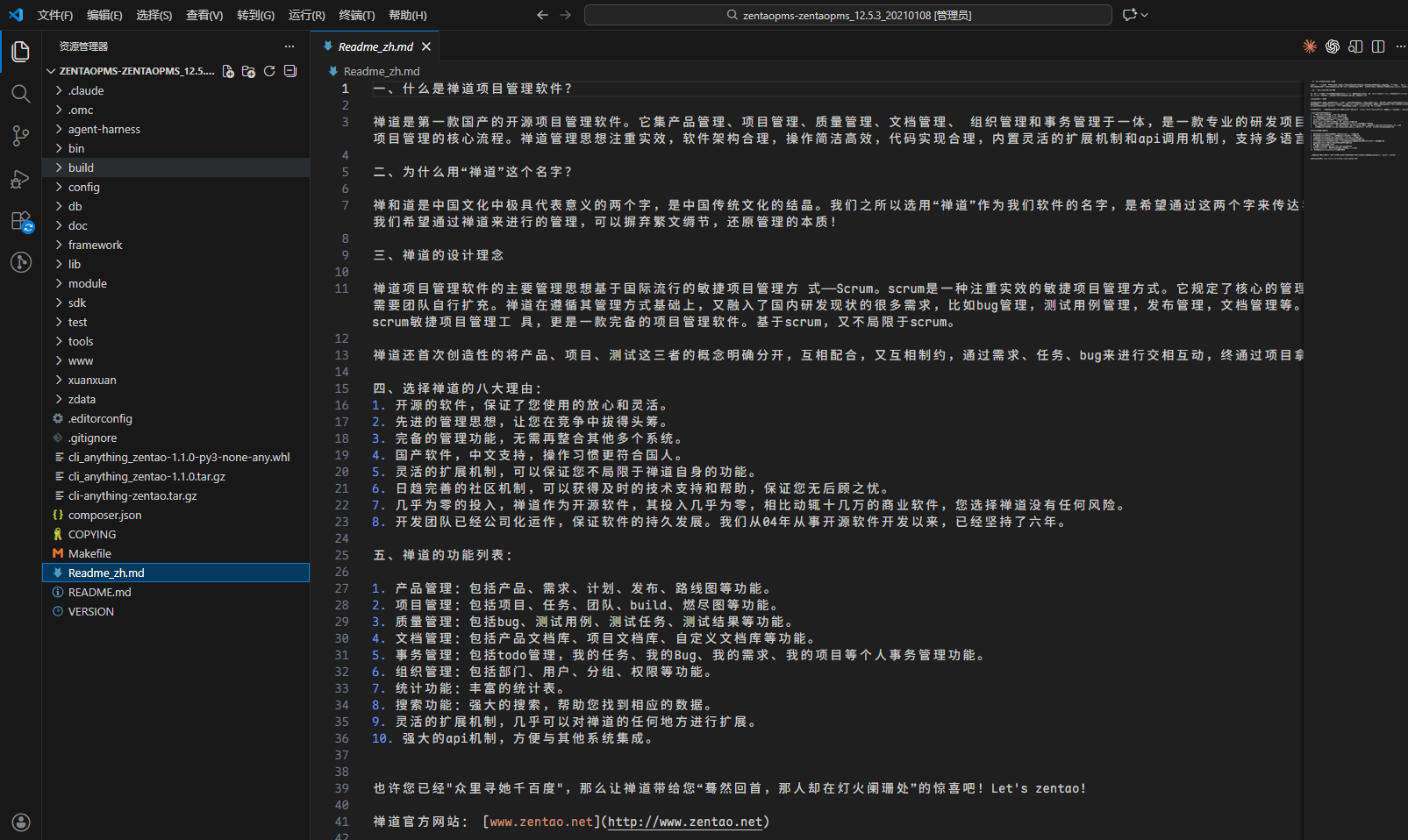Viewport: 1408px width, 840px height.
Task: Create a new file in the explorer
Action: coord(228,71)
